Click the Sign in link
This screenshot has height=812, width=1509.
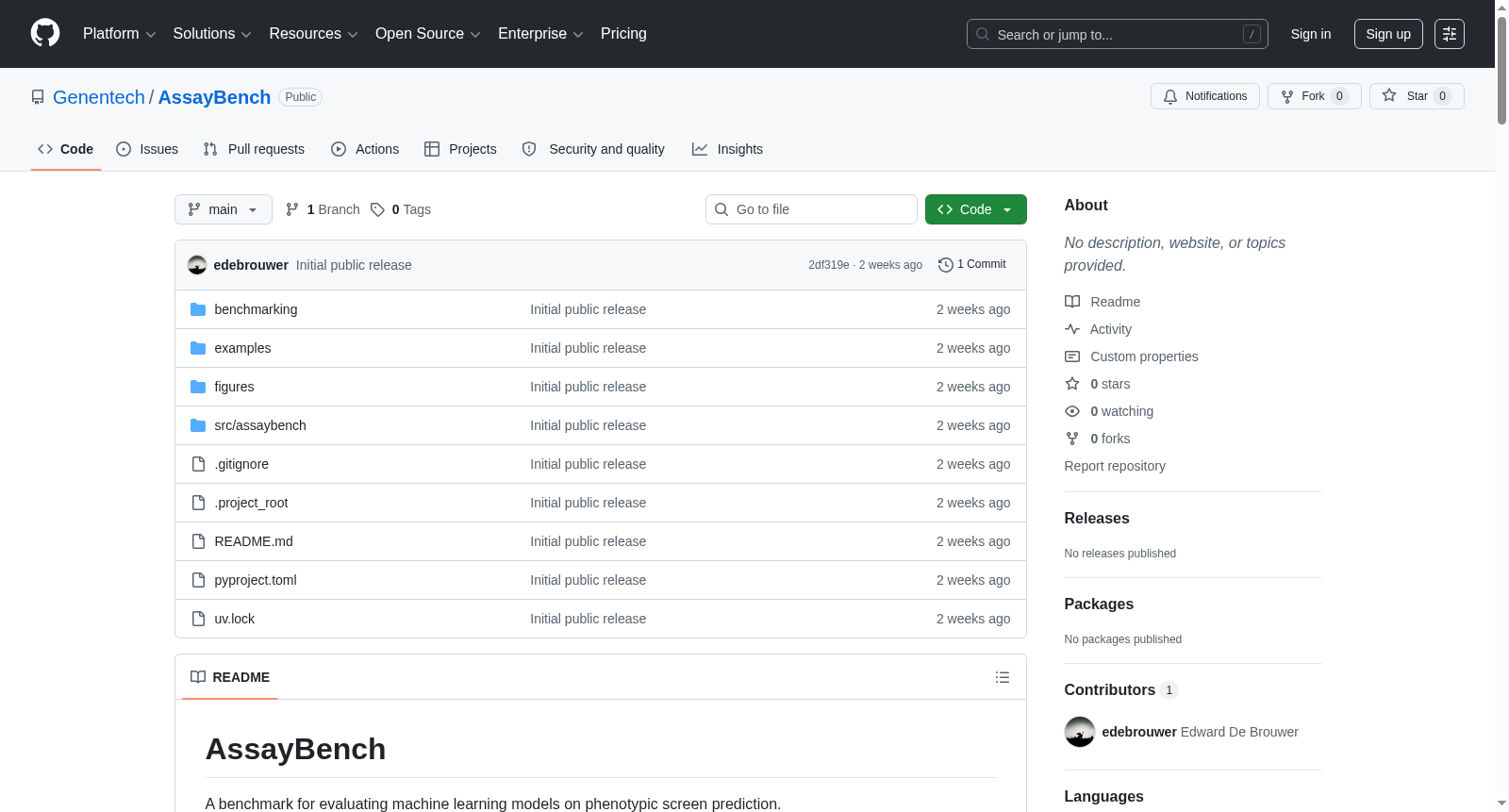tap(1311, 34)
